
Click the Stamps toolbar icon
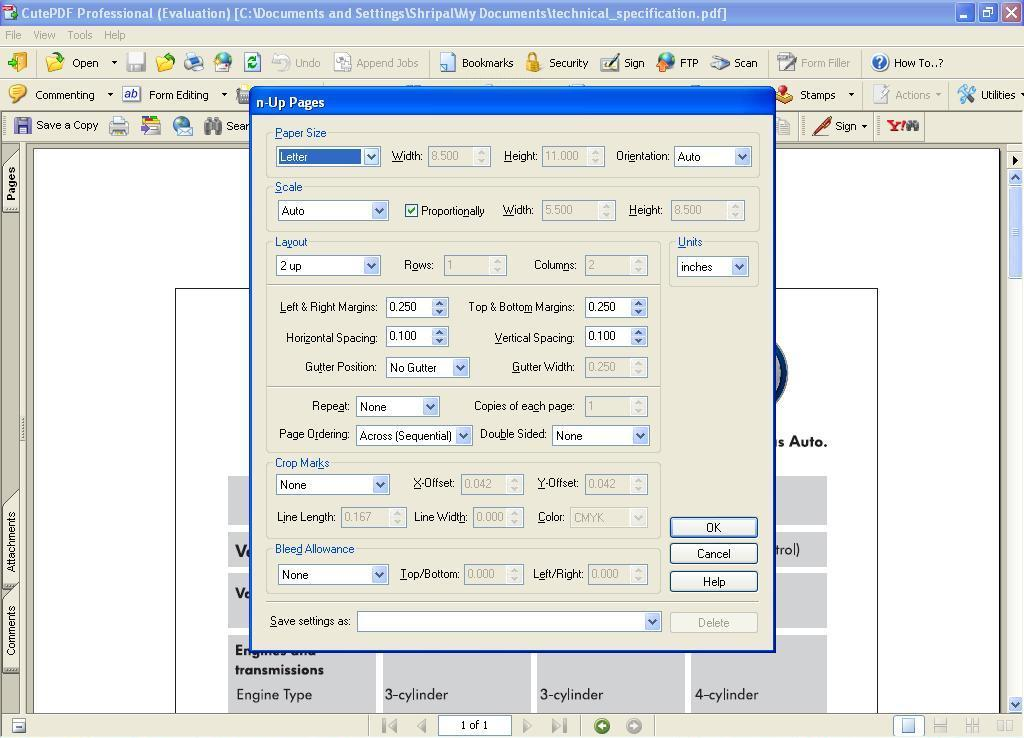pos(784,95)
